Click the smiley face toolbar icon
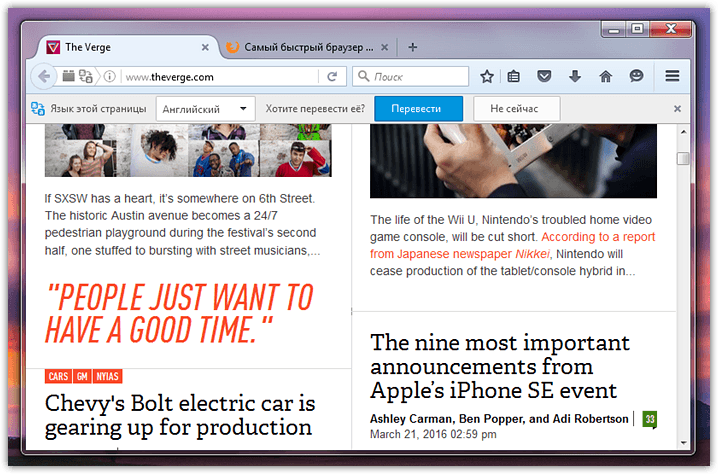This screenshot has width=718, height=474. click(635, 76)
